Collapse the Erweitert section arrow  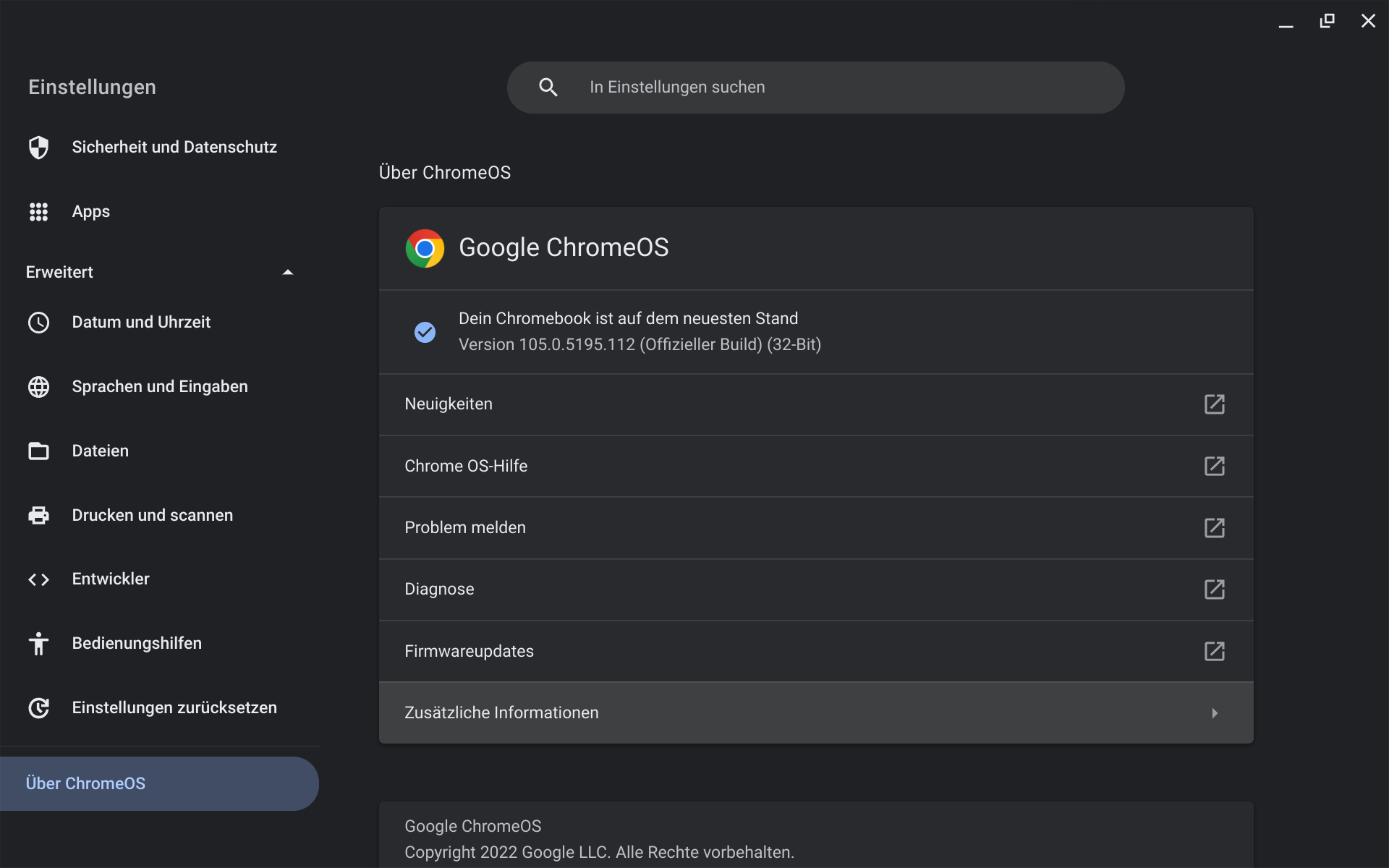click(x=287, y=273)
